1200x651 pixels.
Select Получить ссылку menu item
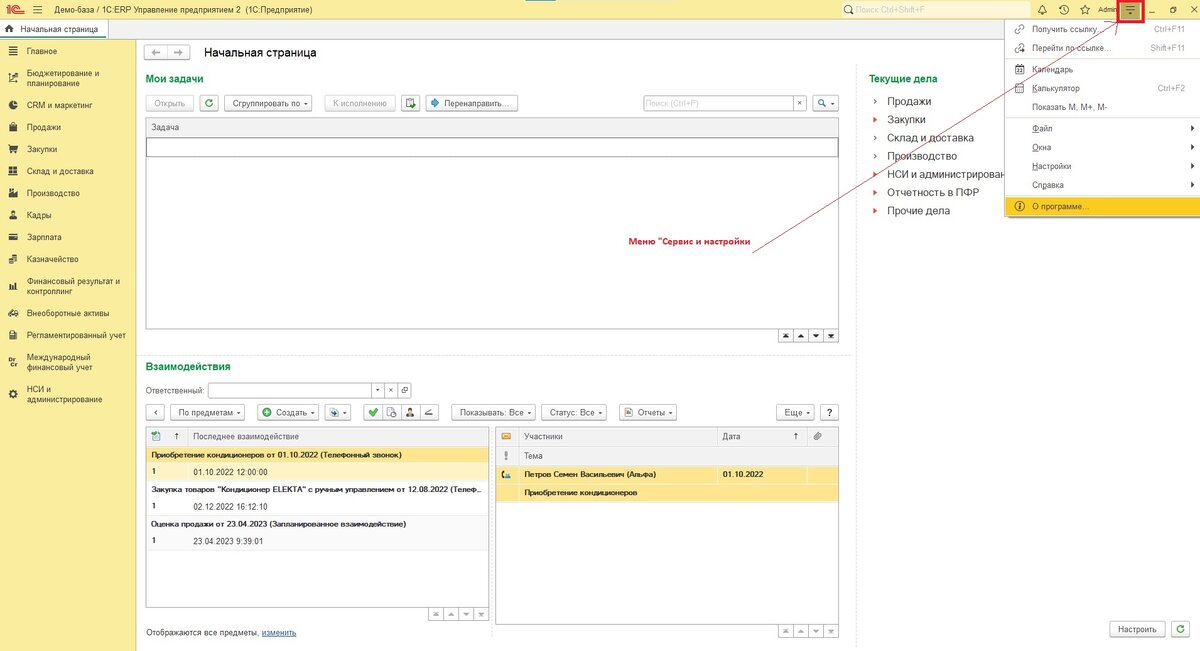pos(1102,30)
